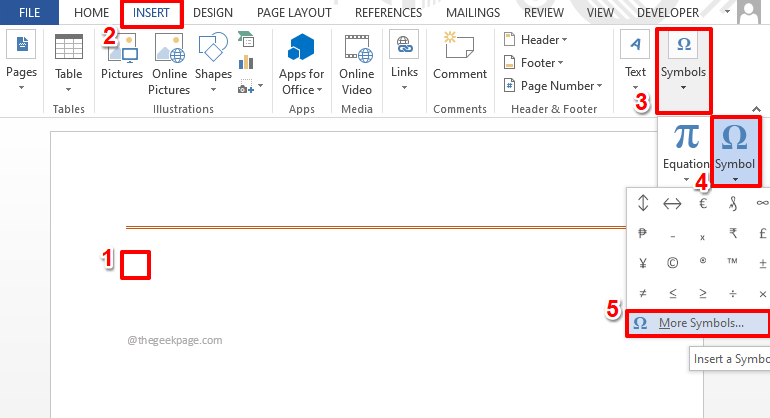The image size is (770, 418).
Task: Add a new Comment
Action: (460, 56)
